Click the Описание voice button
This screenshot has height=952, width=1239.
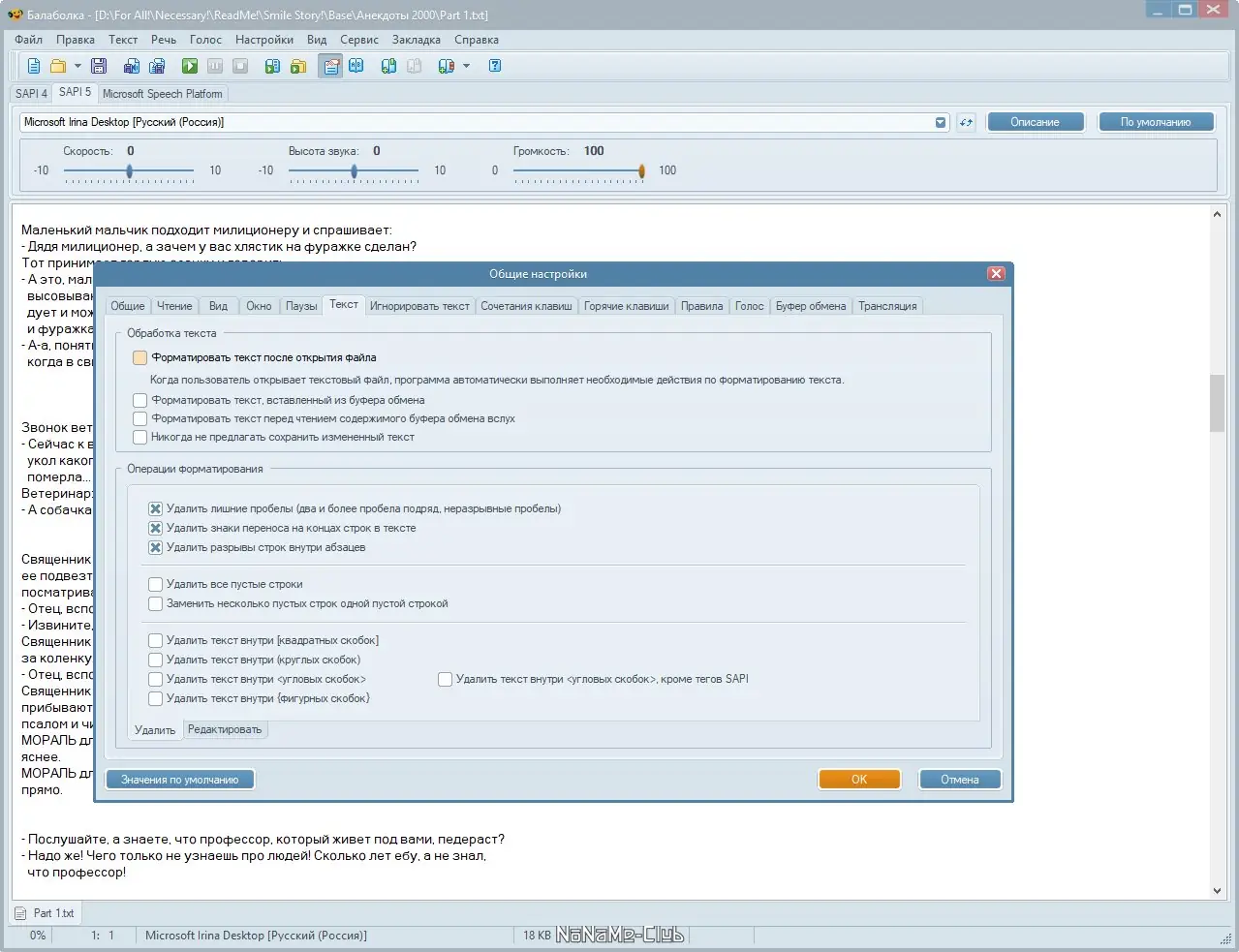[1035, 122]
